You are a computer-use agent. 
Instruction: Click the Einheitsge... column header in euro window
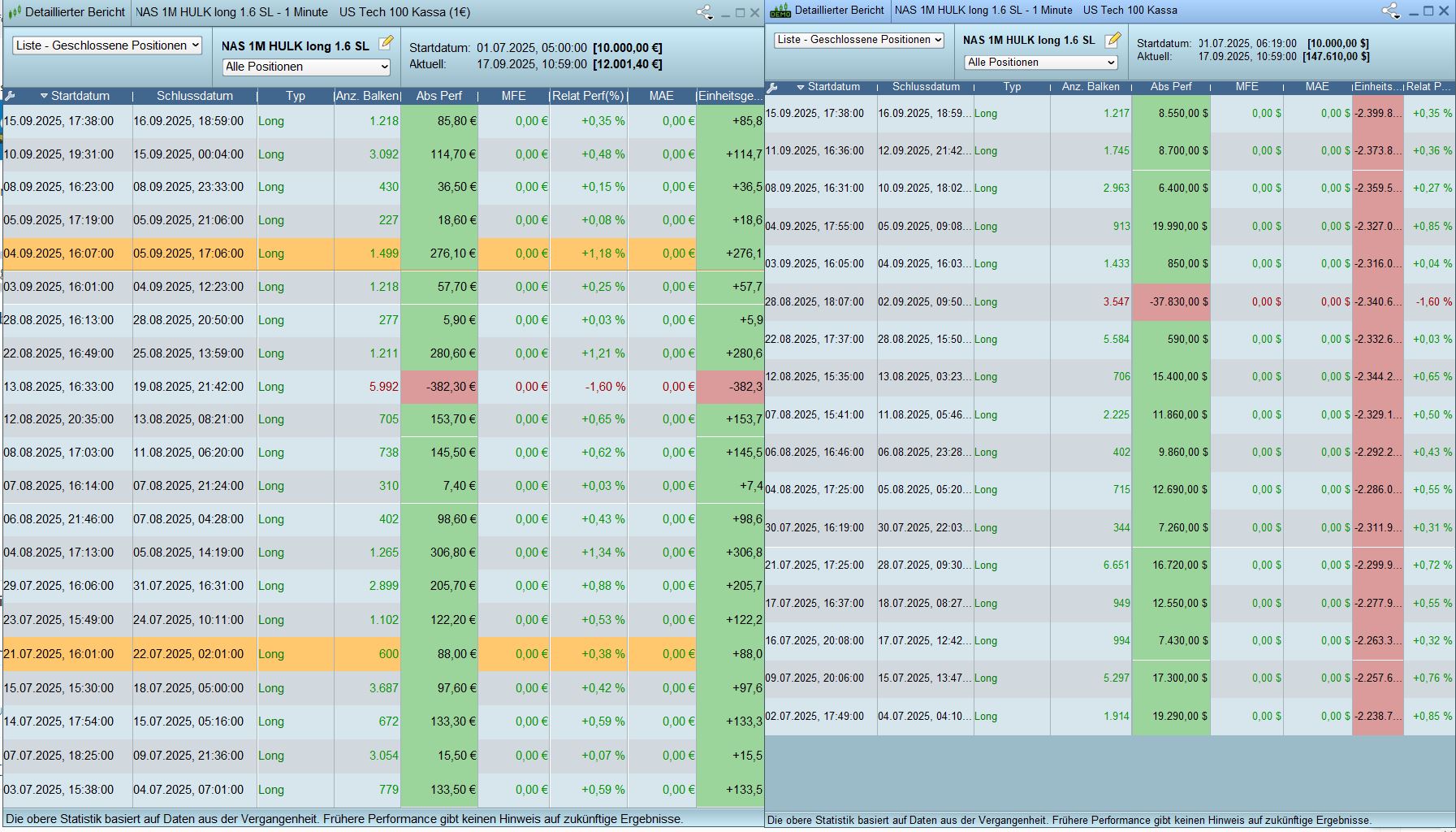tap(730, 96)
